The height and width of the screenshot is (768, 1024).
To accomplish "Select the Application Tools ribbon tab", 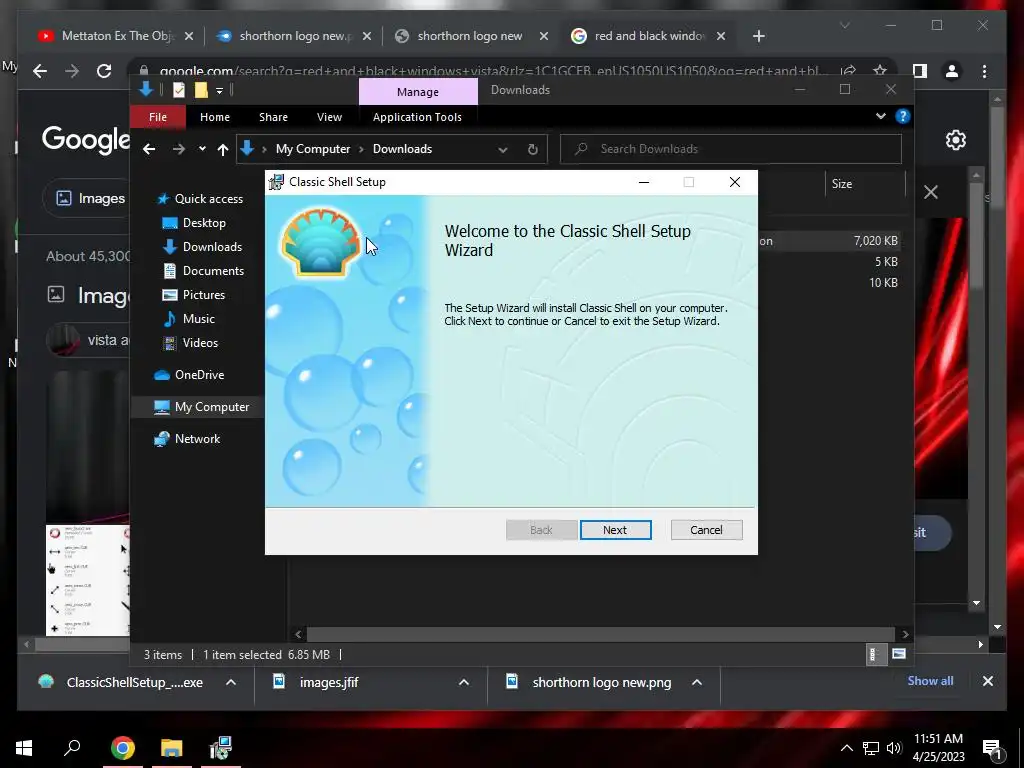I will click(x=417, y=117).
